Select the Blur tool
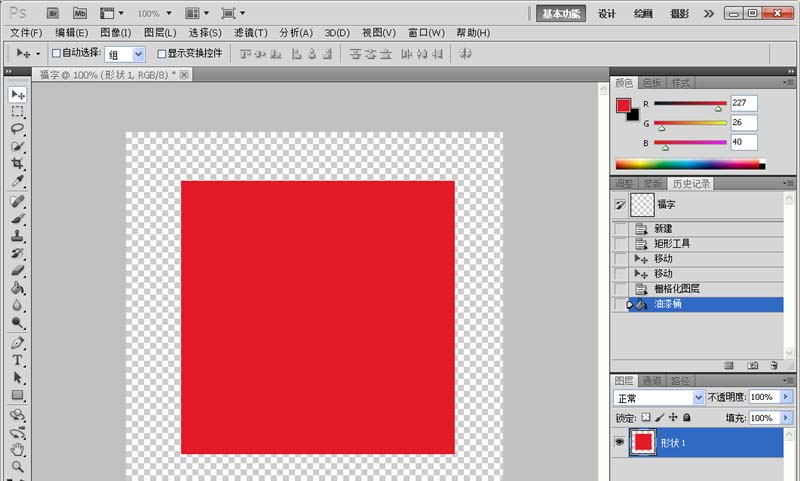This screenshot has width=800, height=481. pyautogui.click(x=17, y=305)
